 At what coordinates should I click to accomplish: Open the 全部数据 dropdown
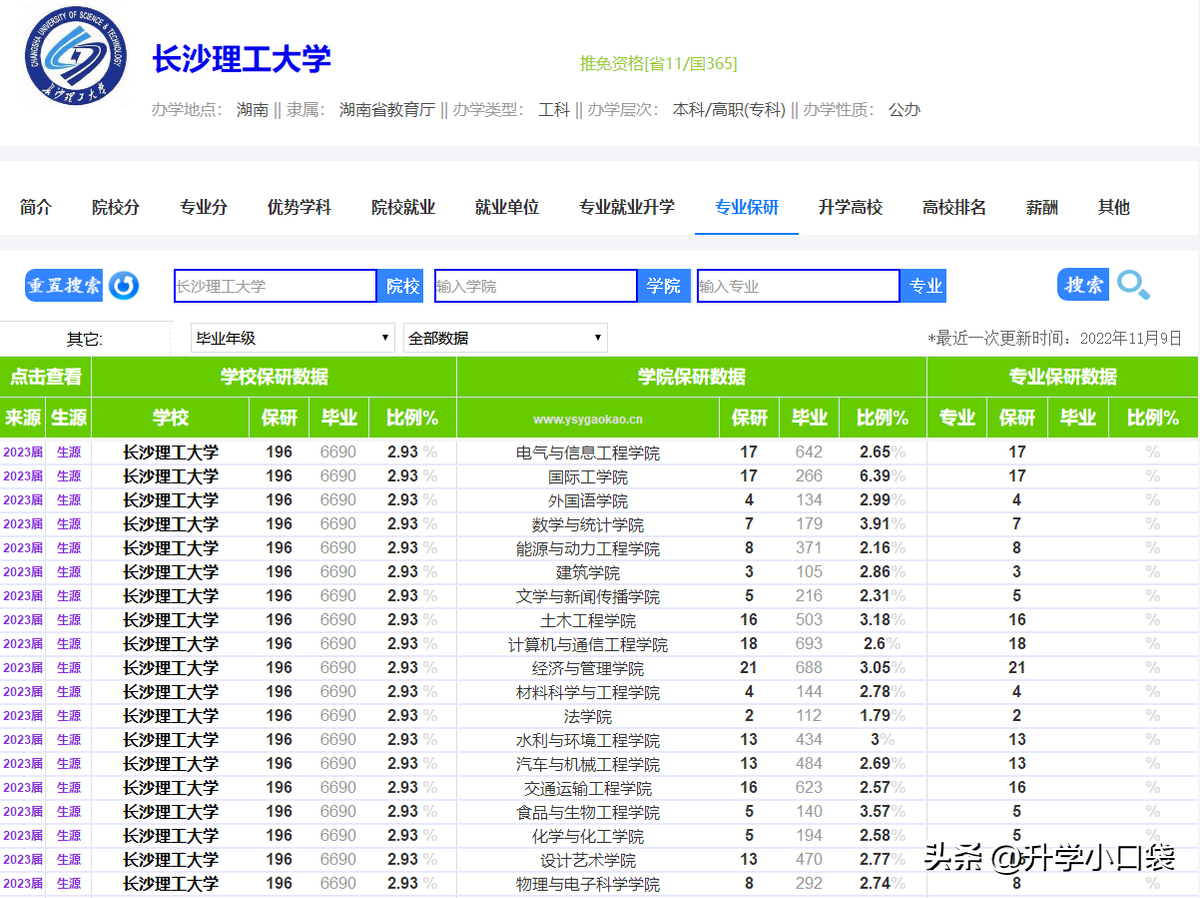pos(505,338)
